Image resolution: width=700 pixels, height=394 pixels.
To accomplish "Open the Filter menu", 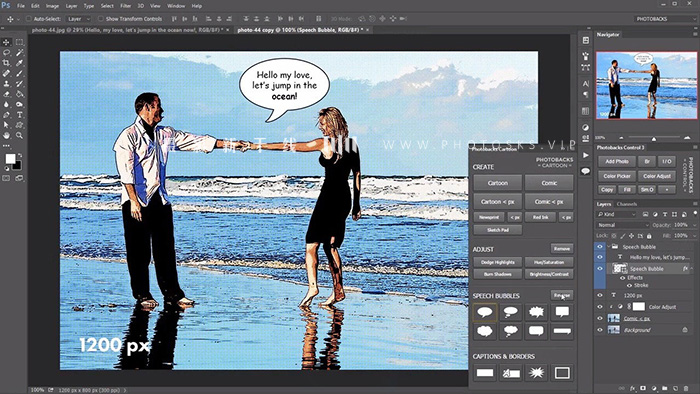I will coord(125,6).
